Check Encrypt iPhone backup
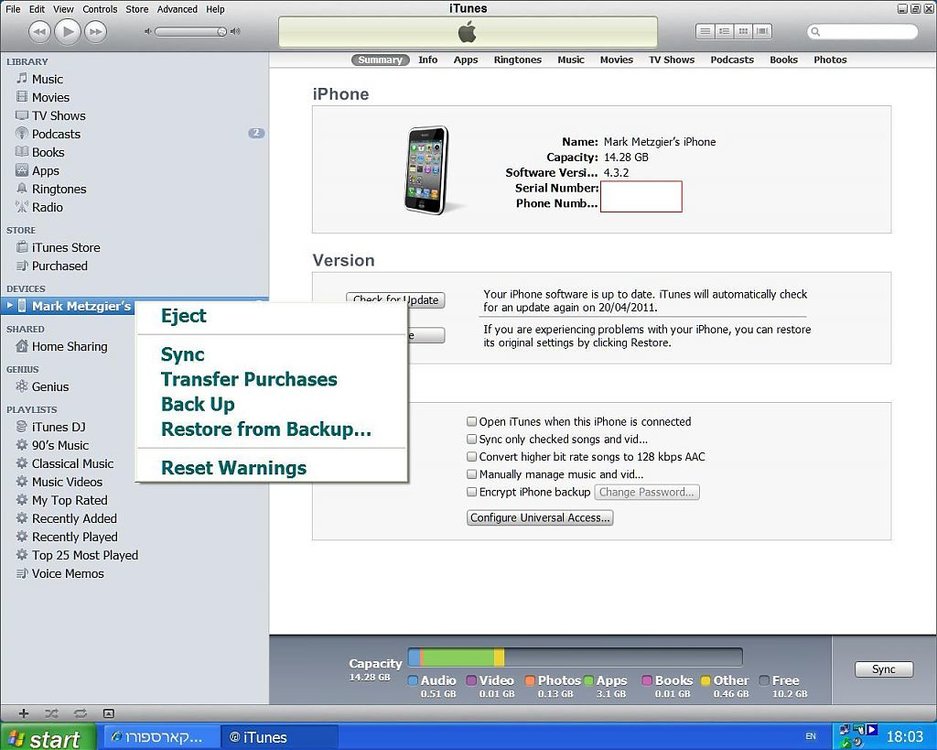This screenshot has width=937, height=750. (471, 492)
